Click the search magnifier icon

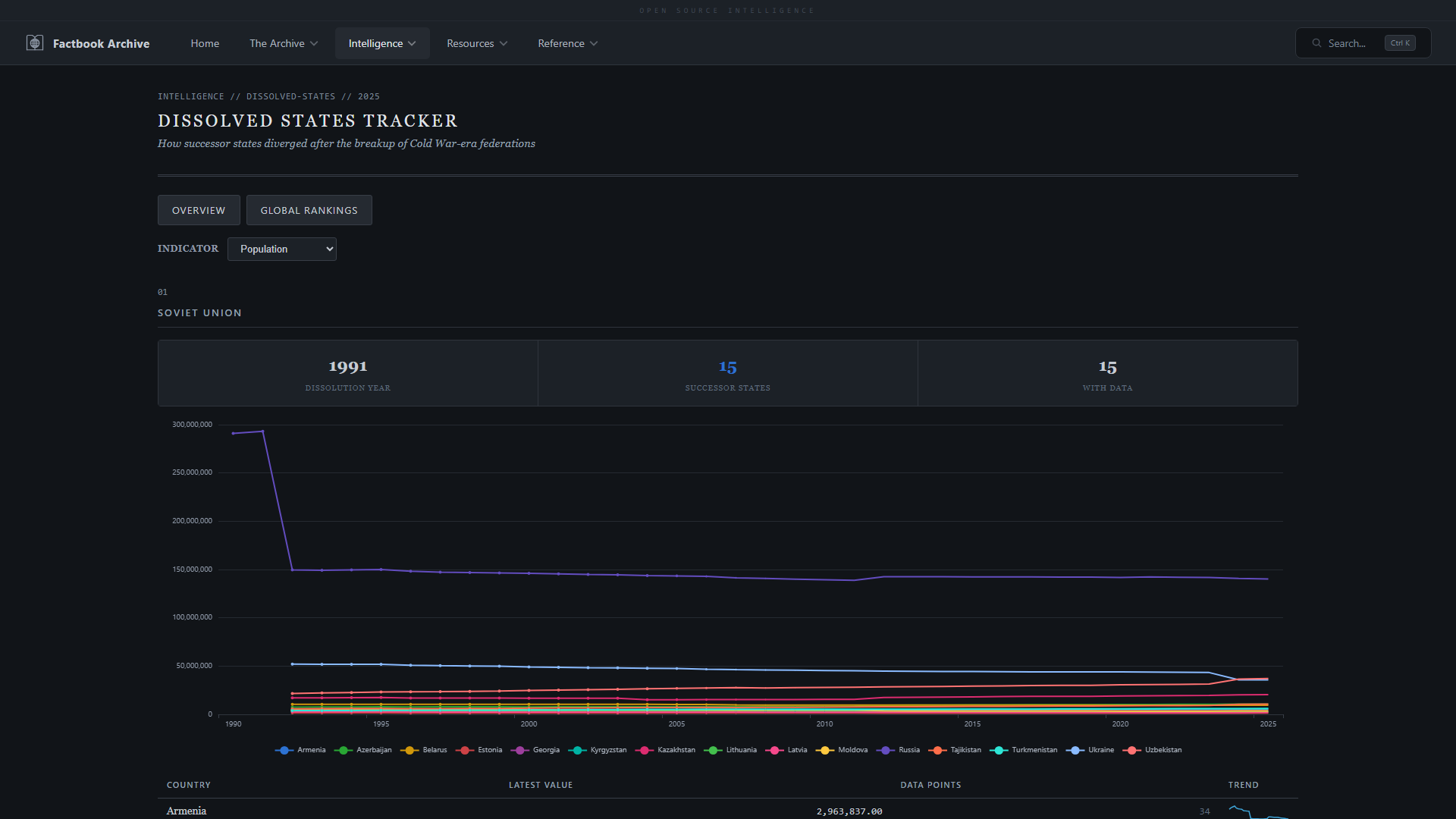1316,43
